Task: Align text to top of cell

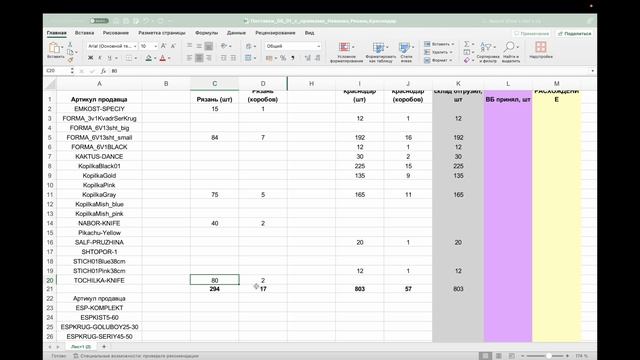Action: (x=189, y=46)
